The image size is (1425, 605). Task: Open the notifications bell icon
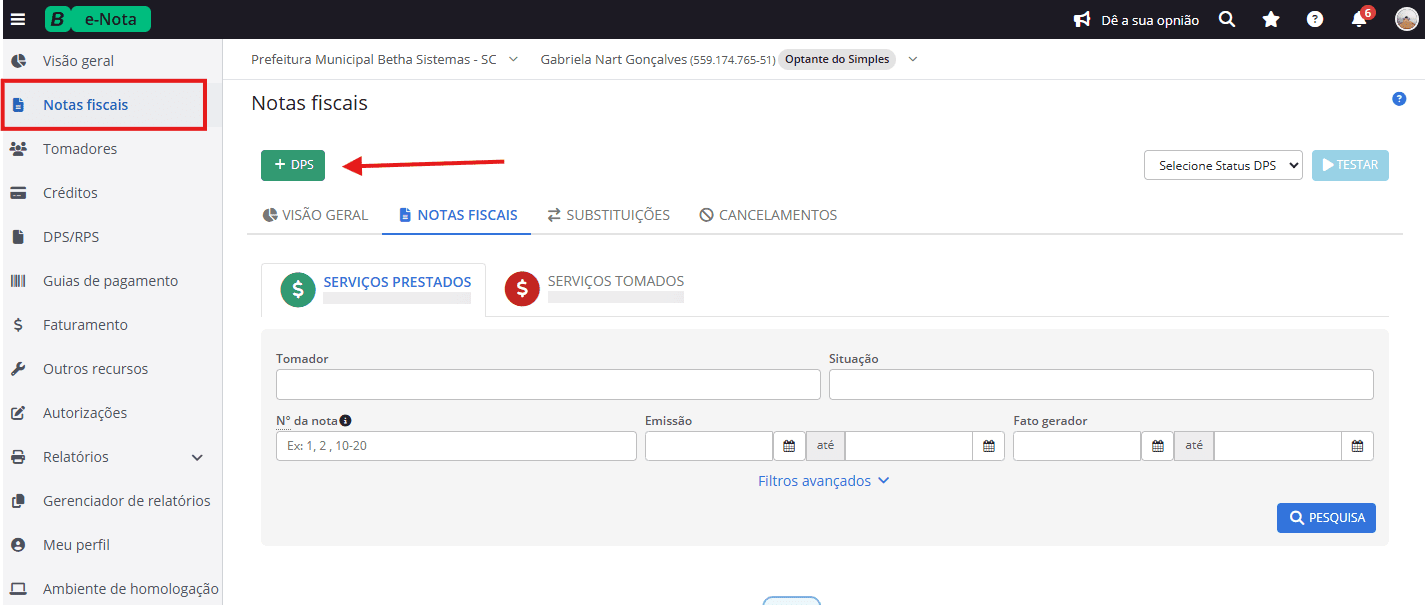[1358, 19]
